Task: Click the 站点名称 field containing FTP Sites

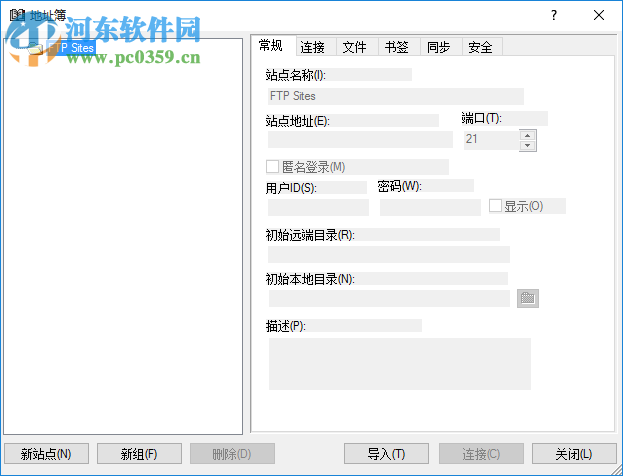Action: [396, 96]
